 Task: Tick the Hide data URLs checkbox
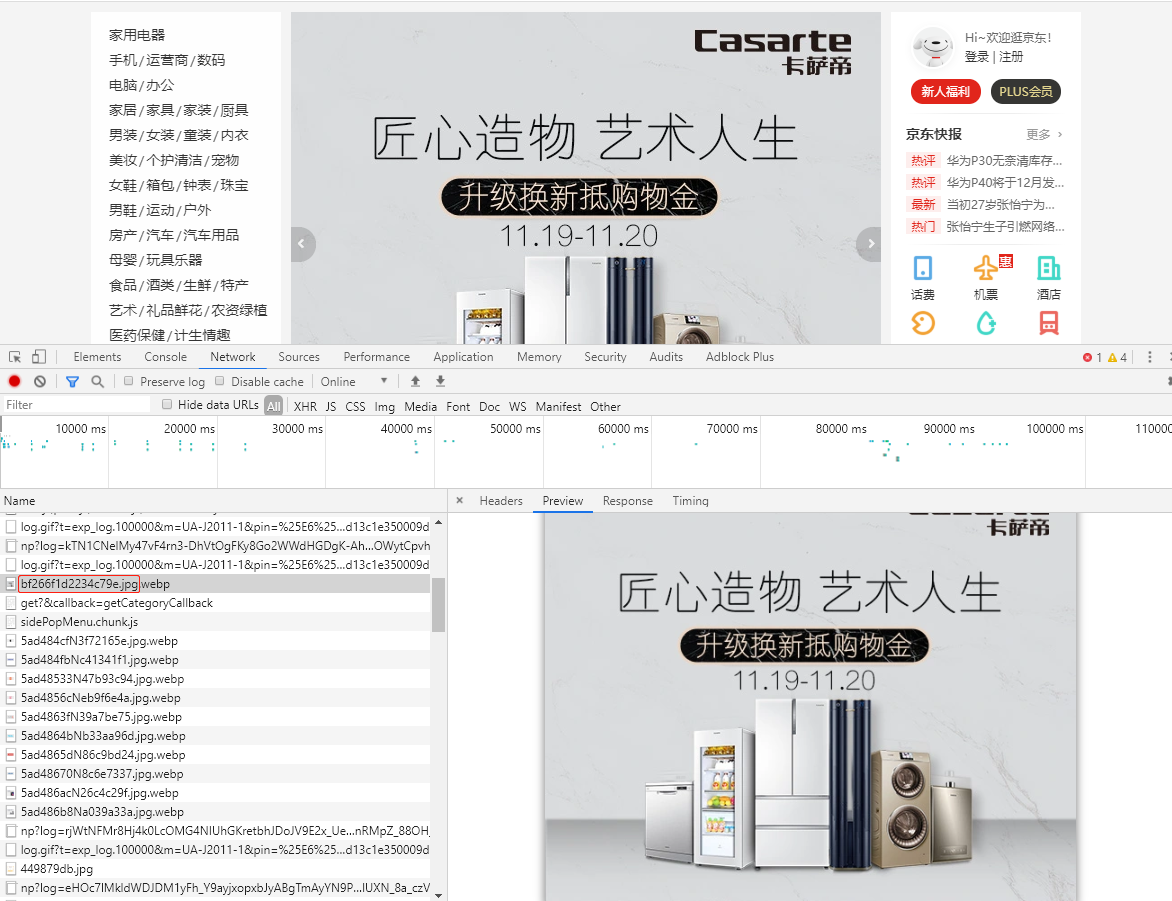167,405
